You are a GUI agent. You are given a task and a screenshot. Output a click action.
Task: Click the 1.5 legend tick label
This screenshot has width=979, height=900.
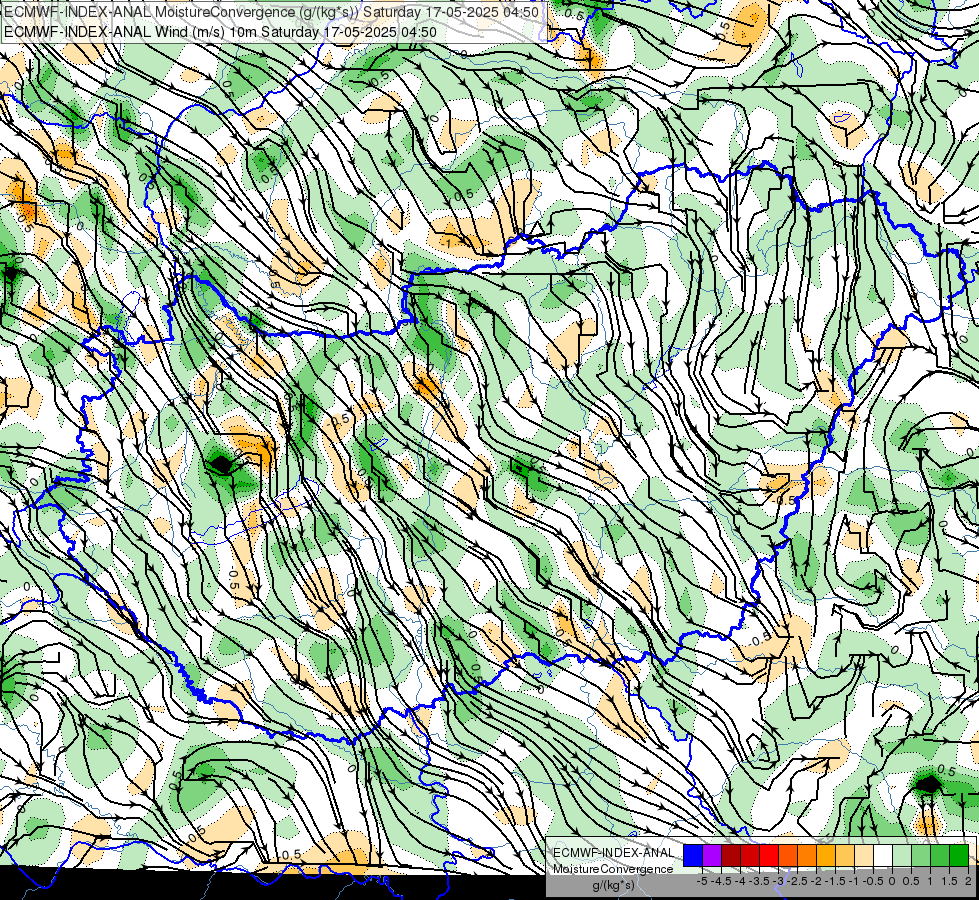click(949, 881)
